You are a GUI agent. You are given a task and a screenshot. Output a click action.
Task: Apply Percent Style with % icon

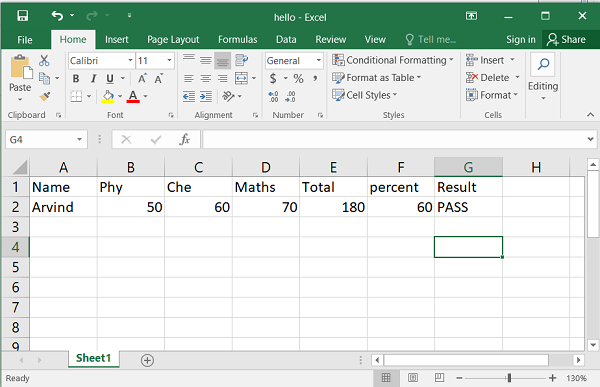point(298,78)
